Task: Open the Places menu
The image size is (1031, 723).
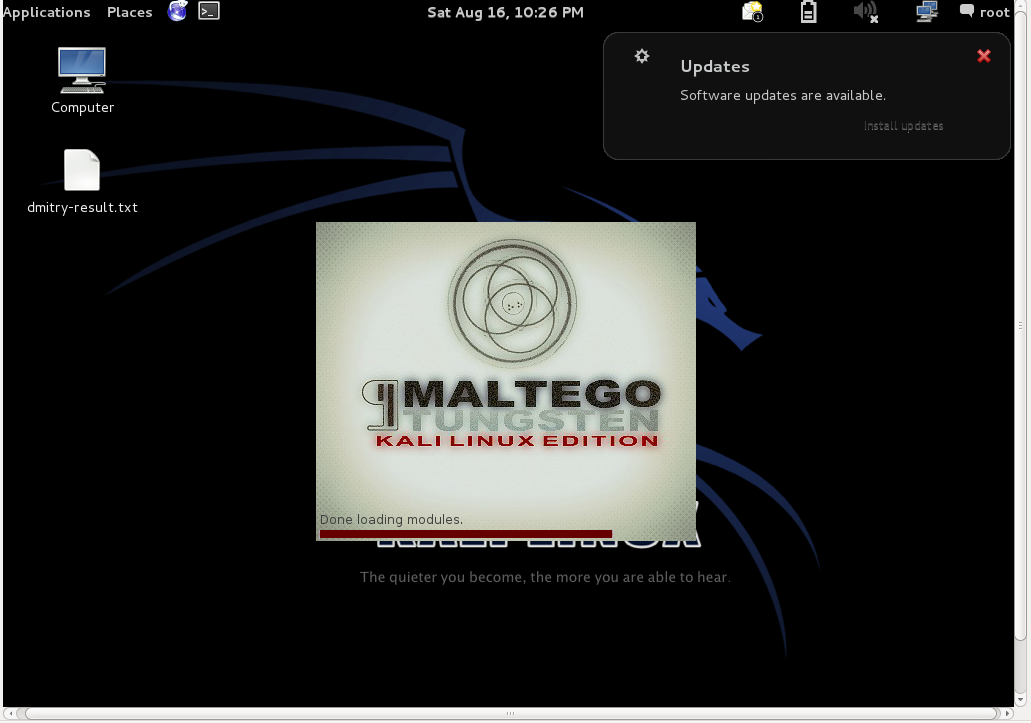Action: tap(130, 12)
